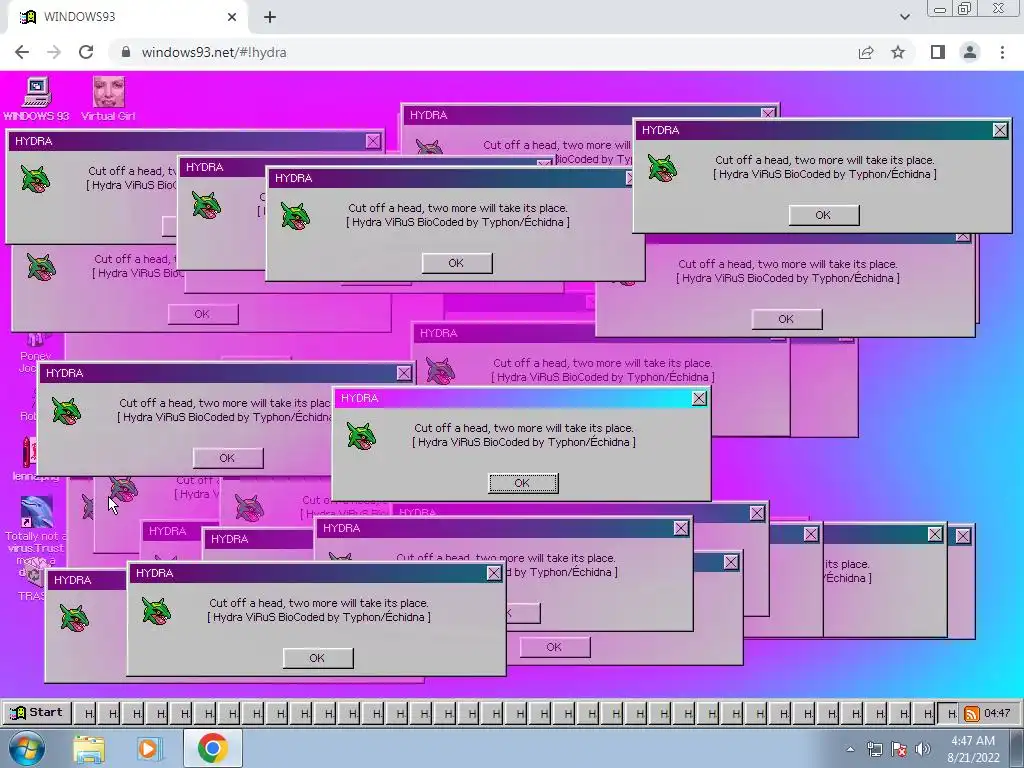The height and width of the screenshot is (768, 1024).
Task: Go forward in the Chrome browser
Action: coord(54,52)
